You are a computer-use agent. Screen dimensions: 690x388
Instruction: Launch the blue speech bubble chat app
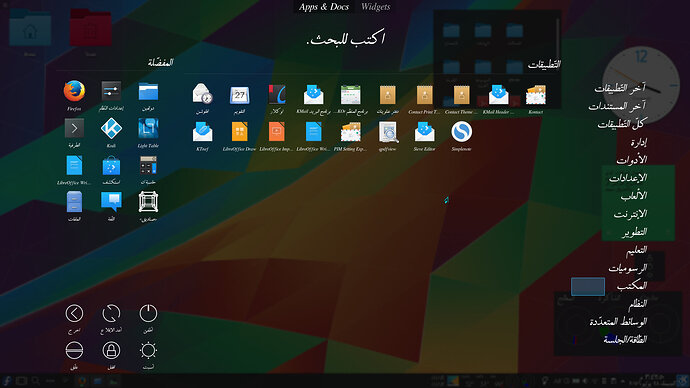[111, 202]
